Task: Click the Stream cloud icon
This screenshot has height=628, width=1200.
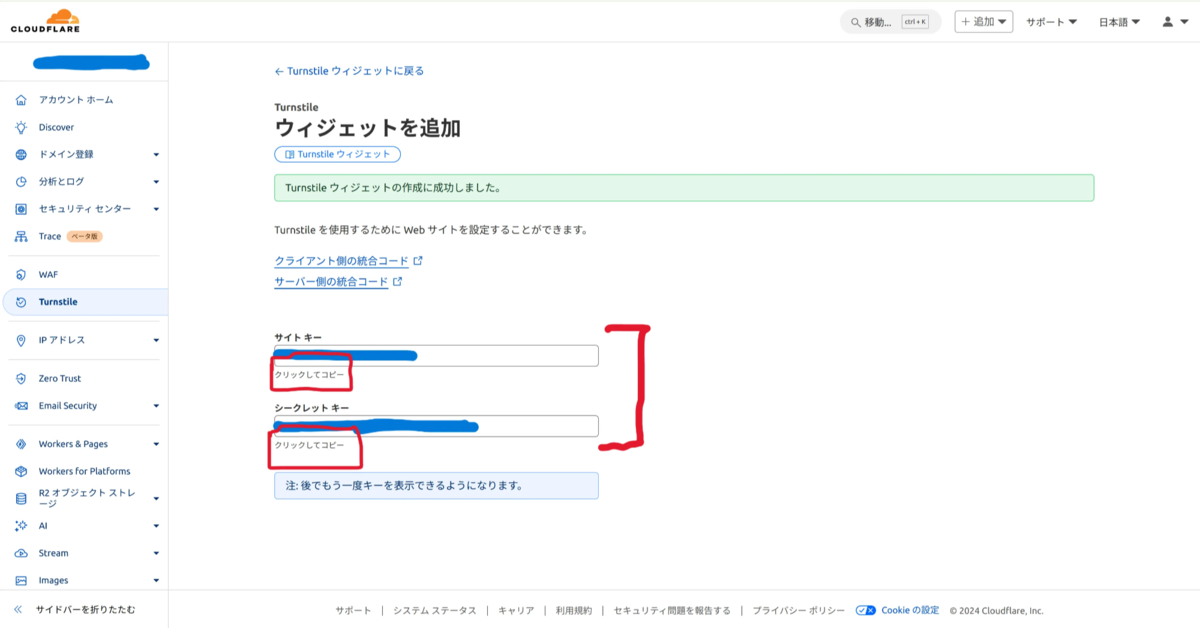Action: tap(21, 553)
